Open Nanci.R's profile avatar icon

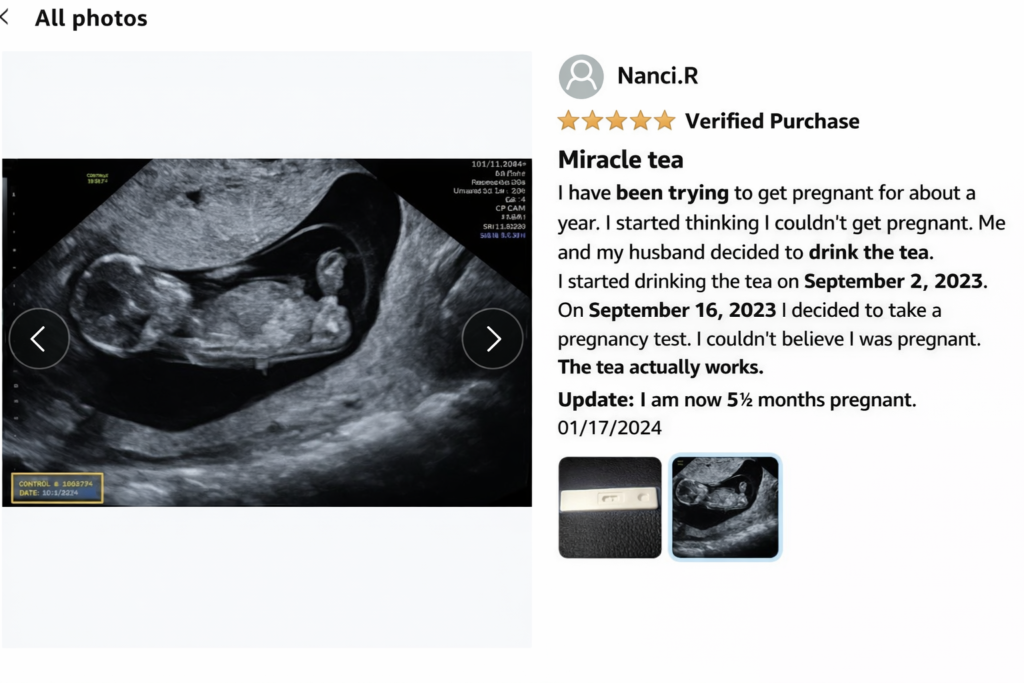pyautogui.click(x=581, y=77)
